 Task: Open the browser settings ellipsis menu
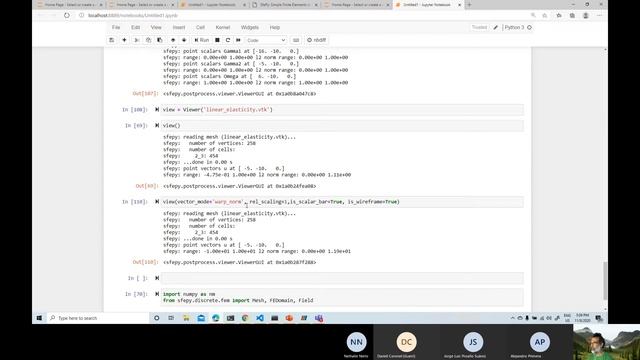[599, 15]
